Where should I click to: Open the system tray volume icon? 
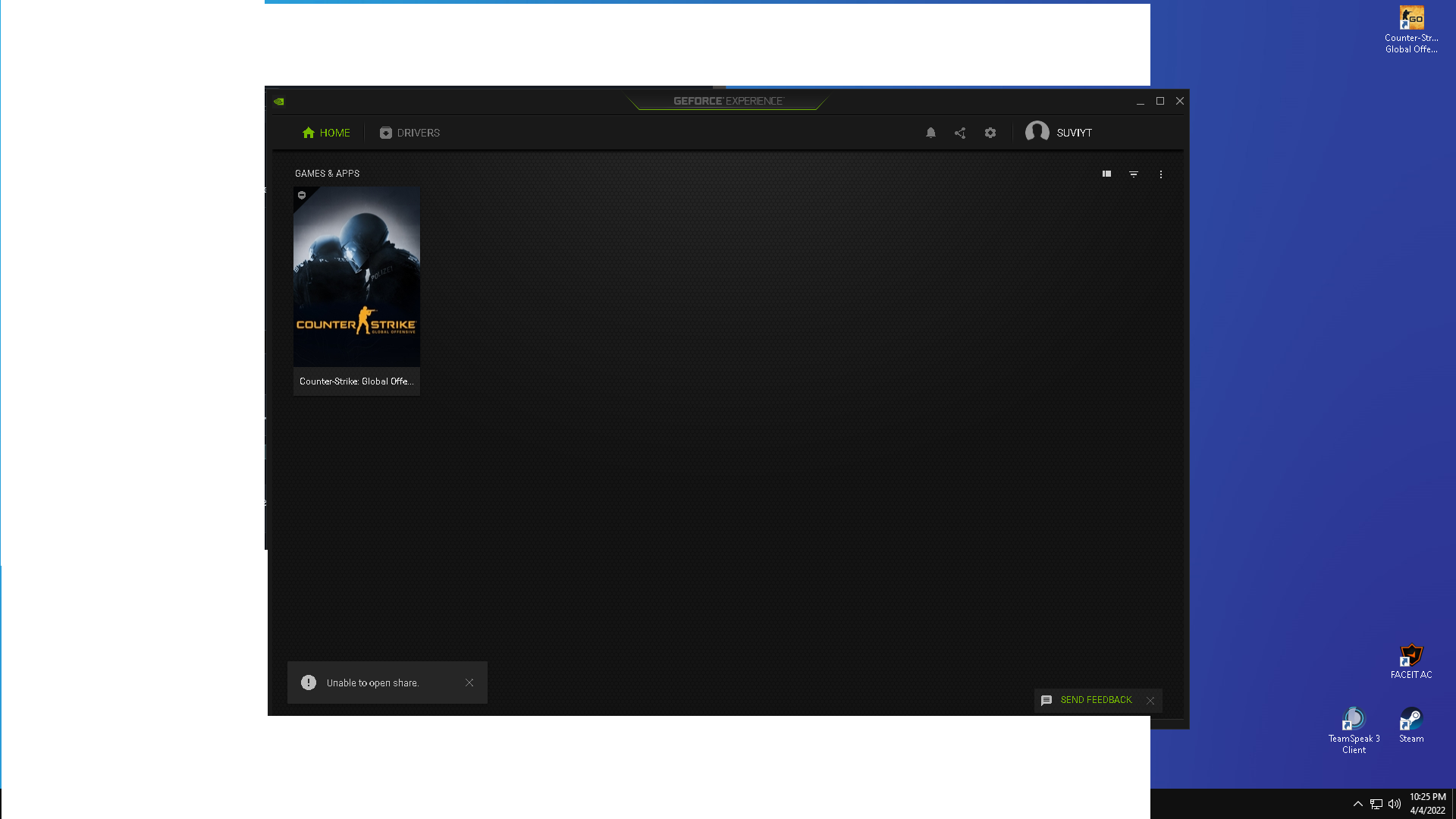[1394, 804]
